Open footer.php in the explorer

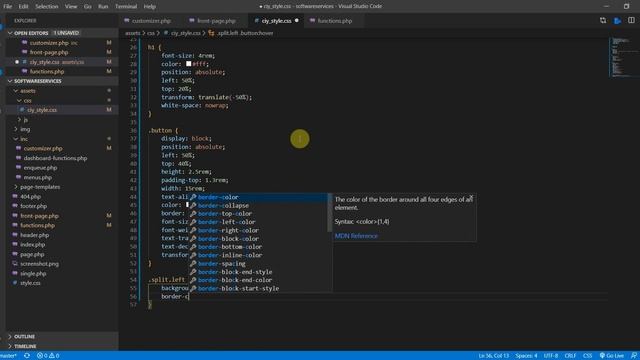tap(33, 207)
